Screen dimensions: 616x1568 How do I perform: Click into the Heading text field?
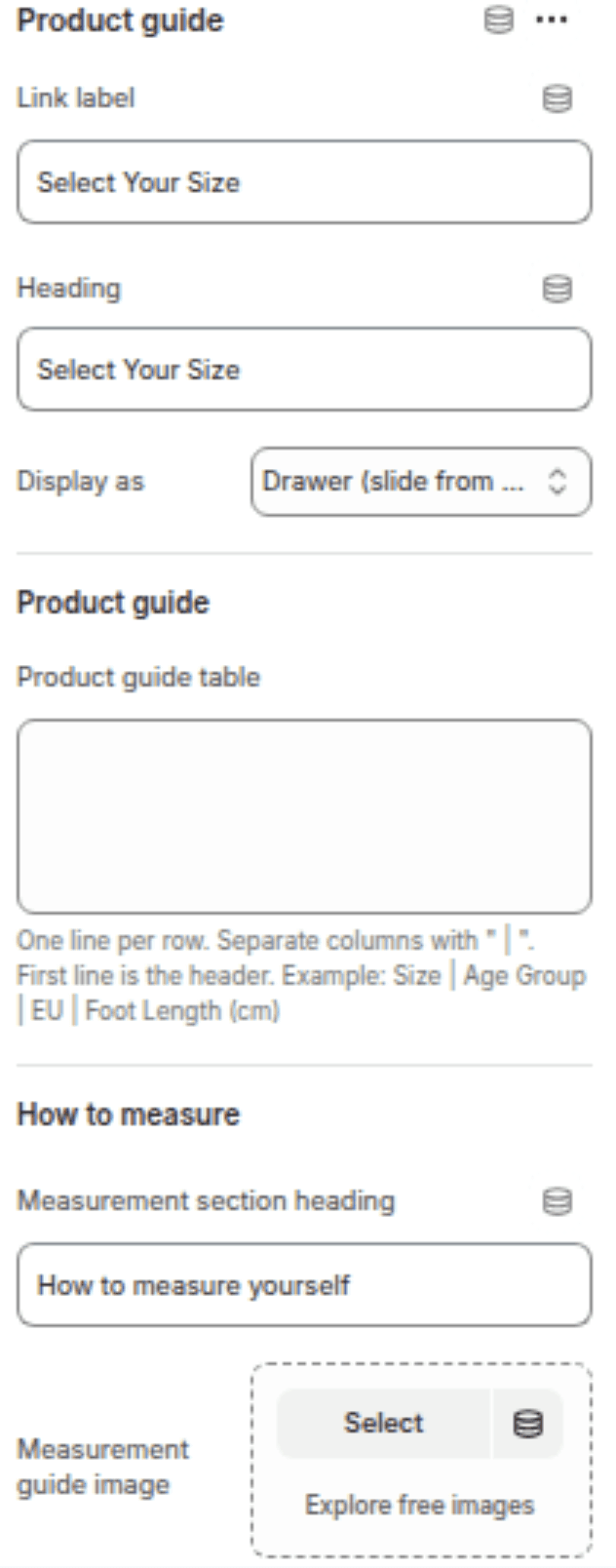point(303,370)
